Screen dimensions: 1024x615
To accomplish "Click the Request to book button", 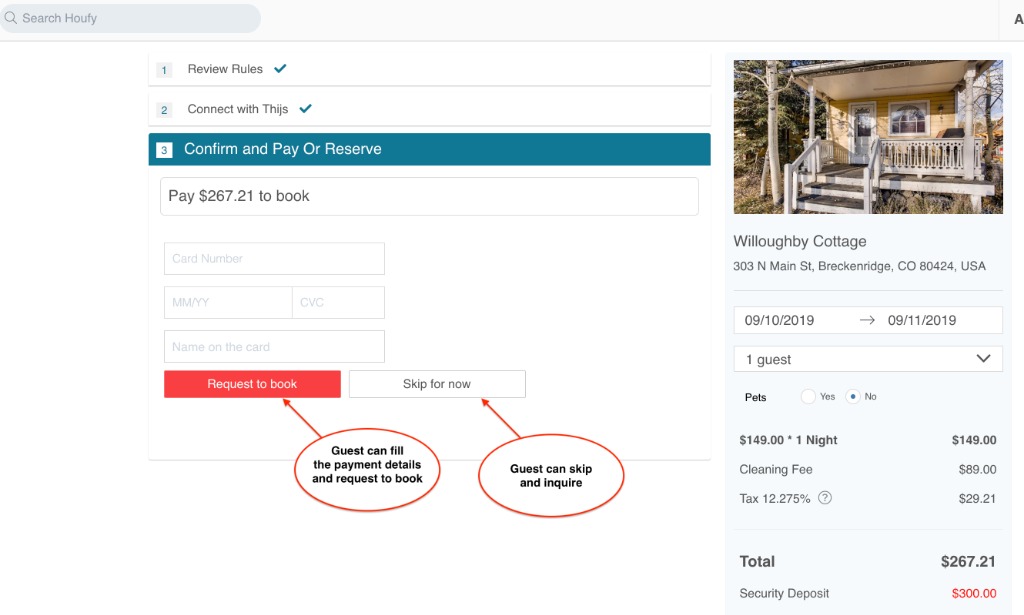I will tap(251, 383).
